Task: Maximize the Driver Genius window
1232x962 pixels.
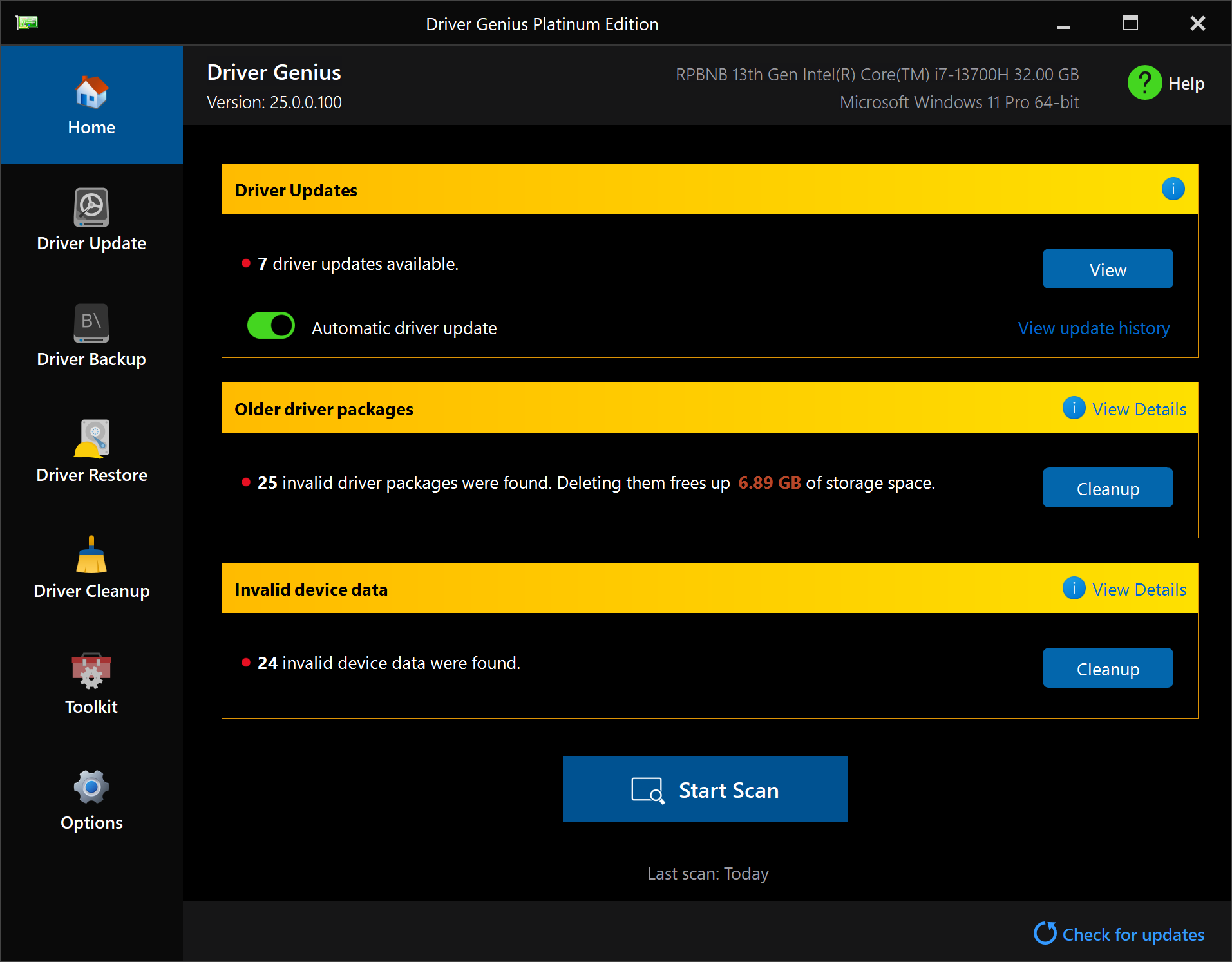Action: 1130,24
